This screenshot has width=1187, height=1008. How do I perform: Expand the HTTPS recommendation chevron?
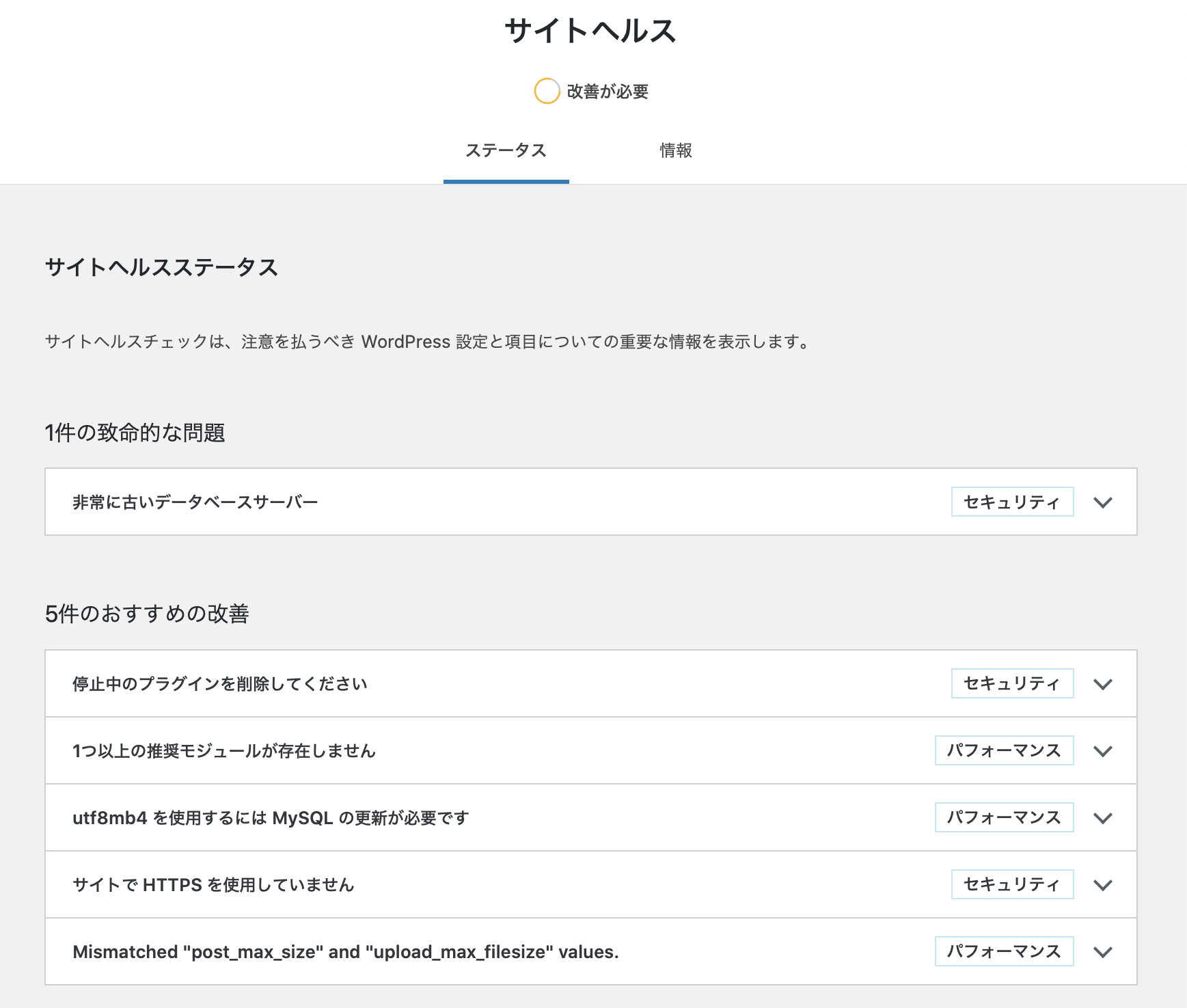coord(1102,884)
